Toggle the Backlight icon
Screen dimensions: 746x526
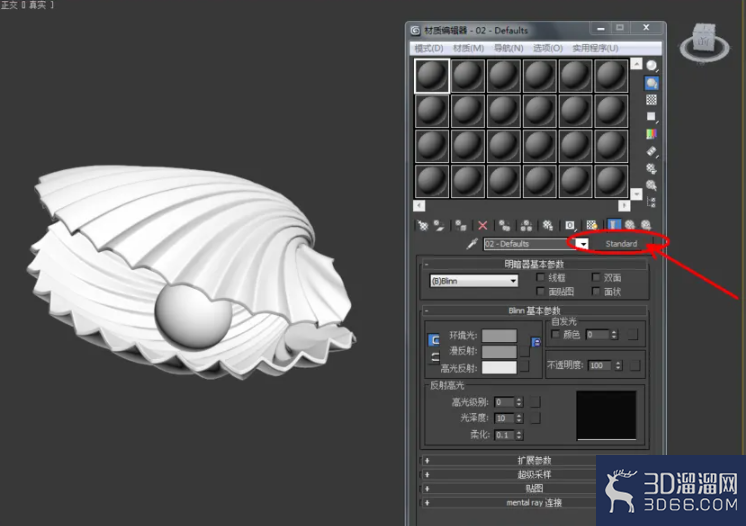click(x=651, y=83)
